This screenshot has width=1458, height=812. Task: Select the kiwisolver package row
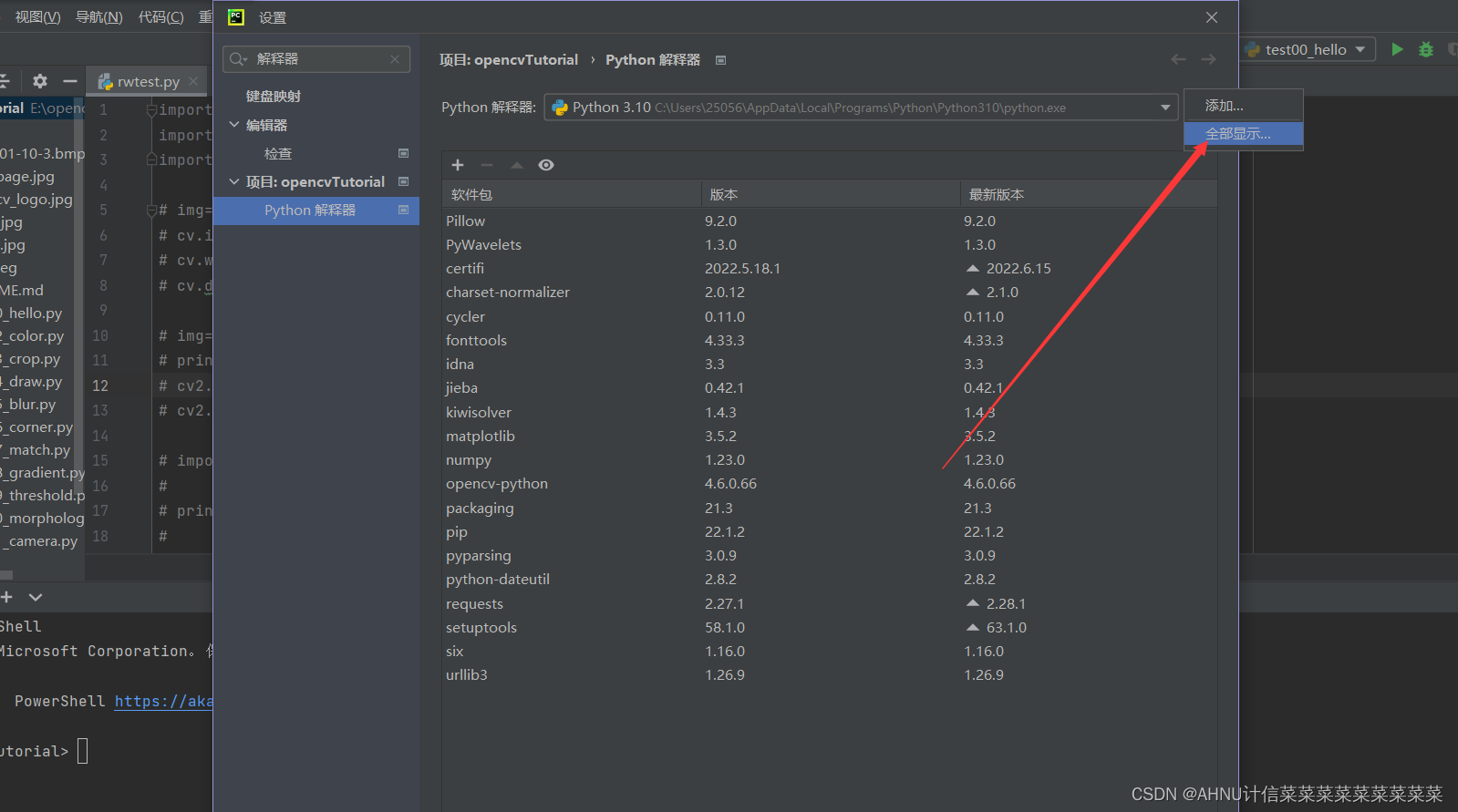coord(830,412)
